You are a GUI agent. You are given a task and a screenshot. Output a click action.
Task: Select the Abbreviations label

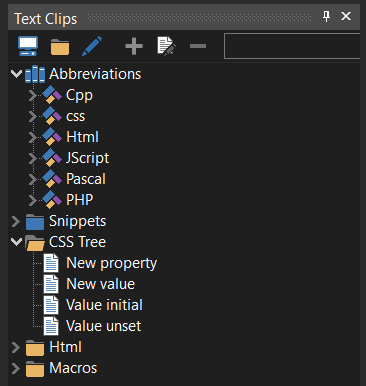click(x=95, y=74)
